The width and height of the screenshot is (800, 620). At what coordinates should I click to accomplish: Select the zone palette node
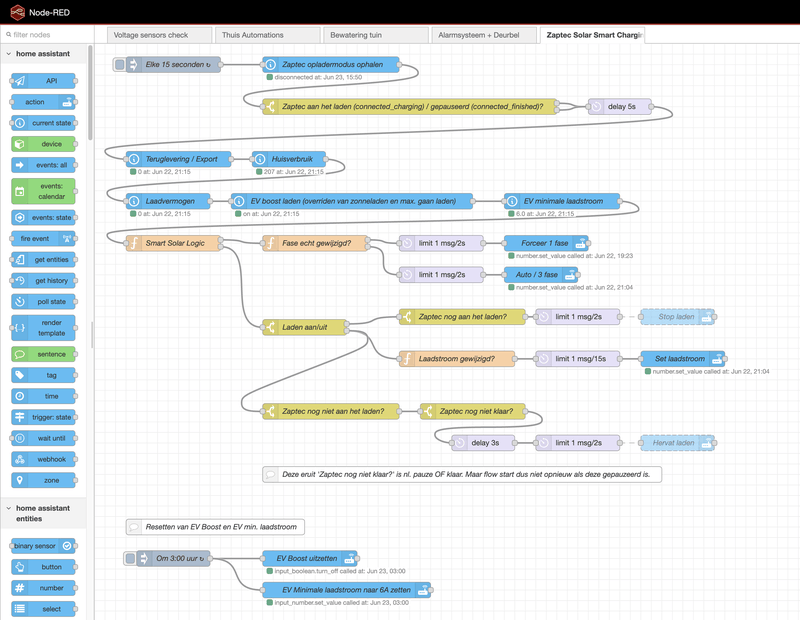click(x=43, y=480)
